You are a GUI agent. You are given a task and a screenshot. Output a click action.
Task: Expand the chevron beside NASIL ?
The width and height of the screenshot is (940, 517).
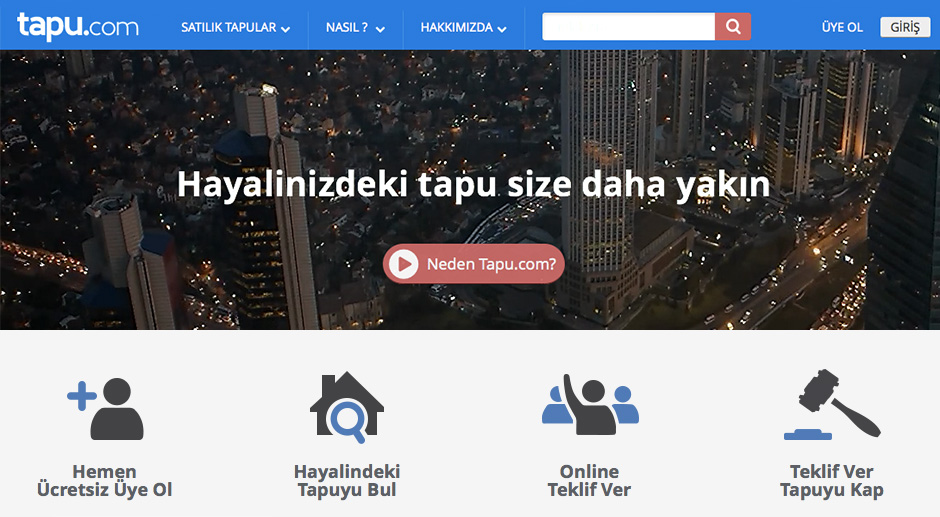(380, 29)
